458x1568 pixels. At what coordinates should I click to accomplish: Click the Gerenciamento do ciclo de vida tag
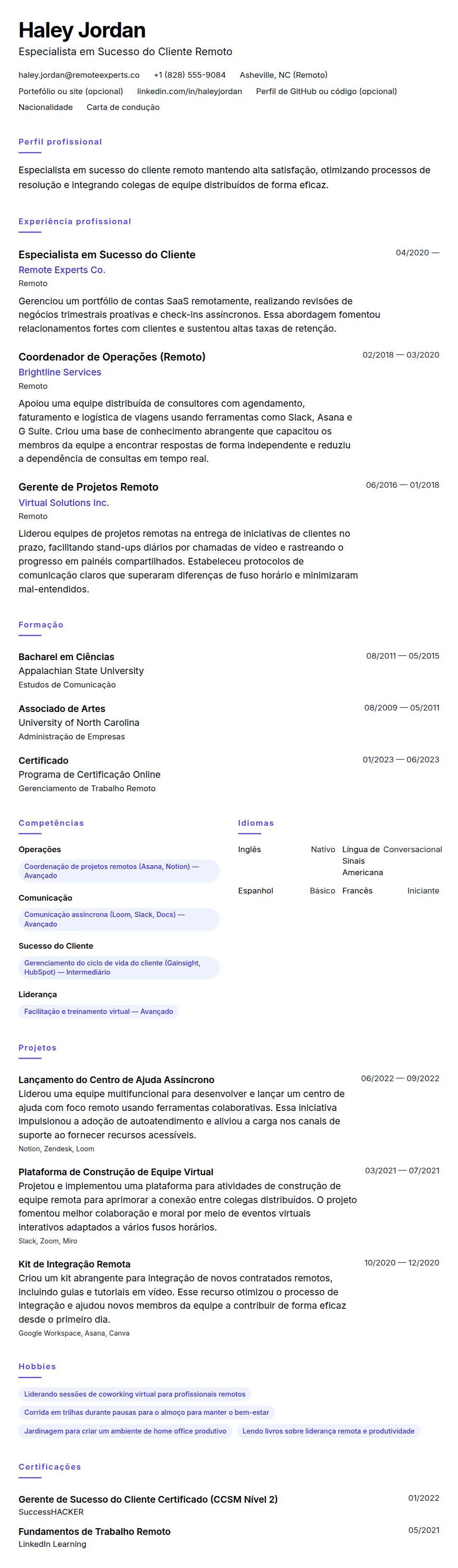pos(119,968)
